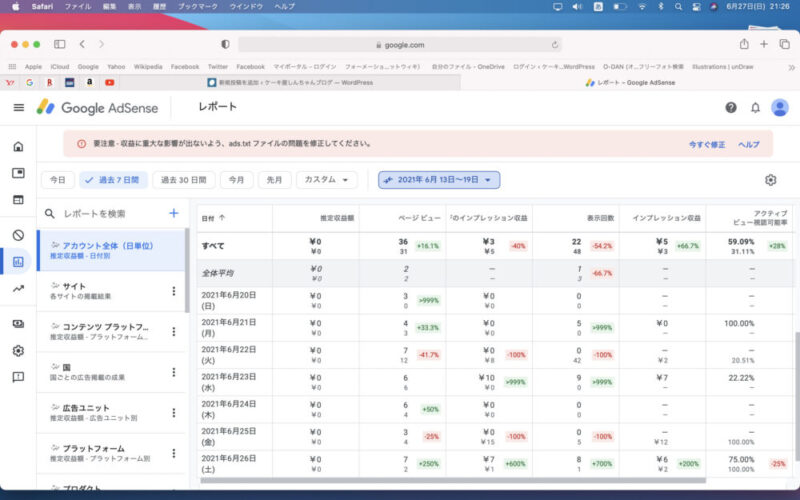Click 今すぐ修正 link in warning

[707, 144]
